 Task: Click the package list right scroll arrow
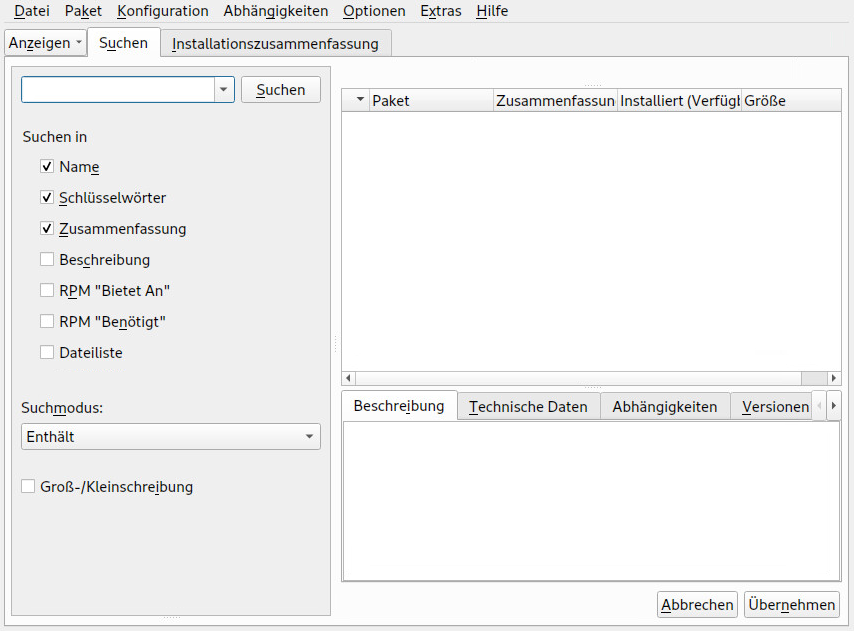(x=834, y=378)
